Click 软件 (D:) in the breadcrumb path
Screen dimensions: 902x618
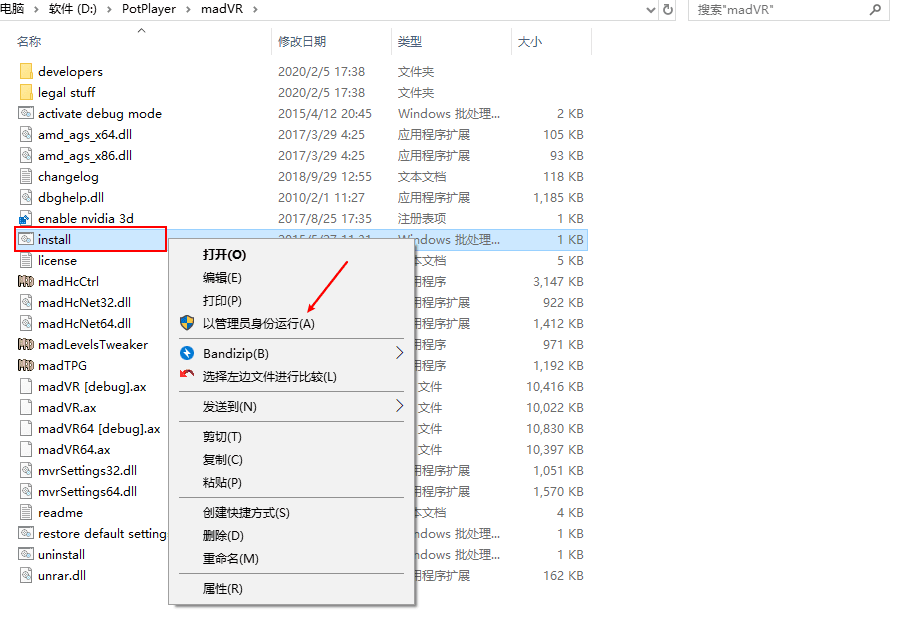tap(73, 9)
